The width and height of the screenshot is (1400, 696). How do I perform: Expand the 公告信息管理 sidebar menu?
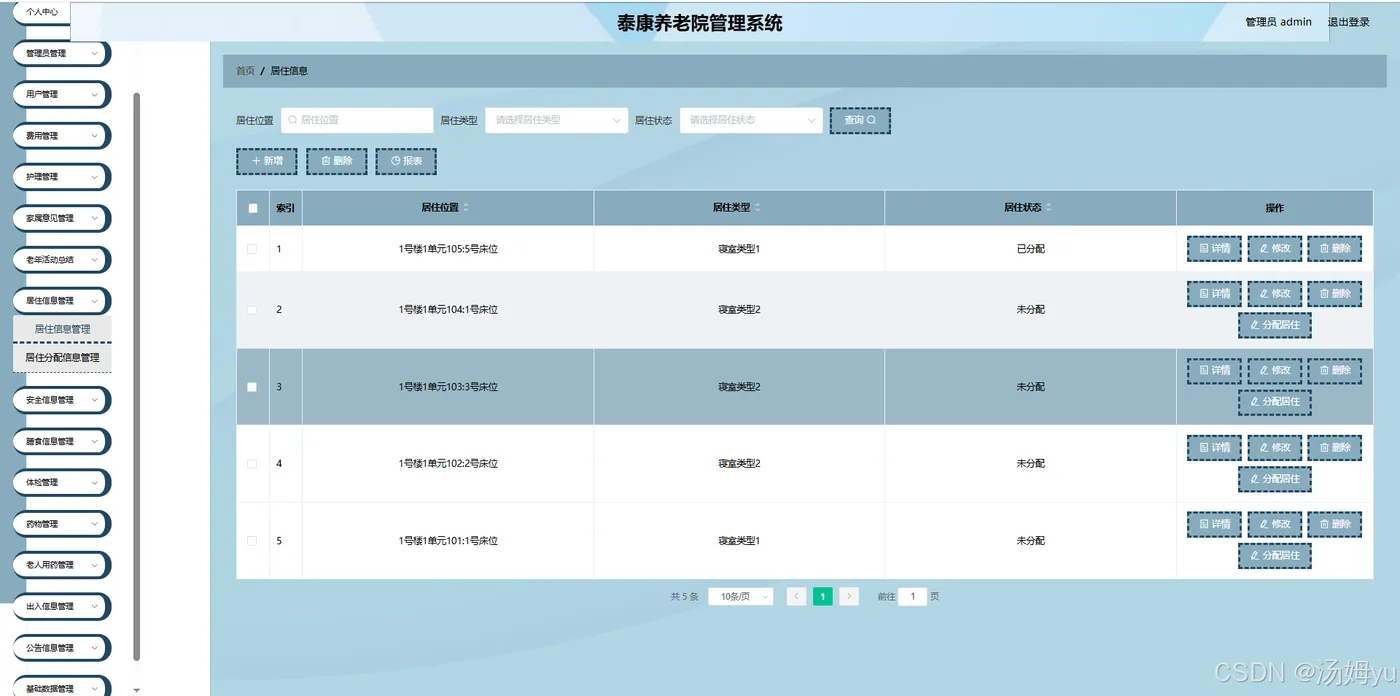click(x=61, y=648)
